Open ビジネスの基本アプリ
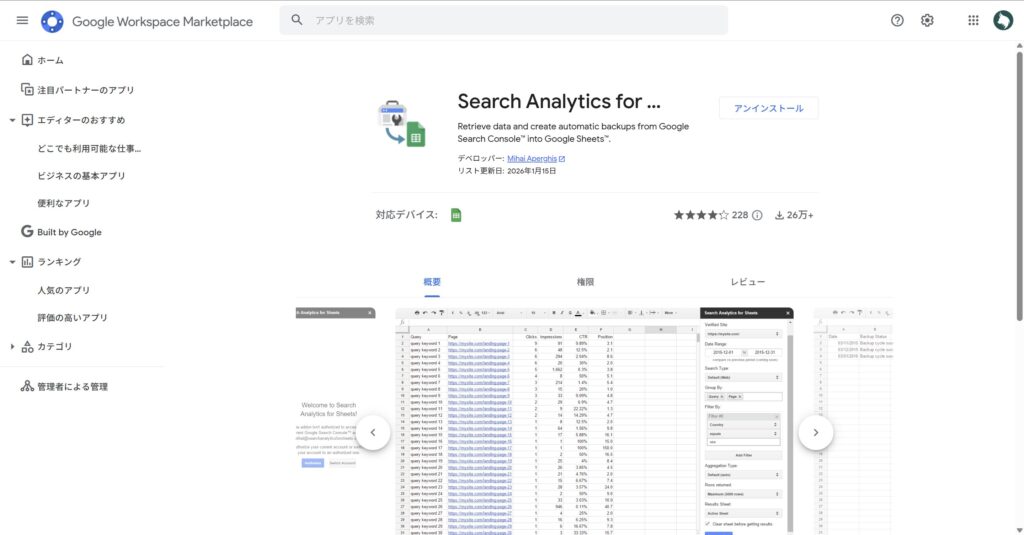Screen dimensions: 1024x535 point(81,176)
